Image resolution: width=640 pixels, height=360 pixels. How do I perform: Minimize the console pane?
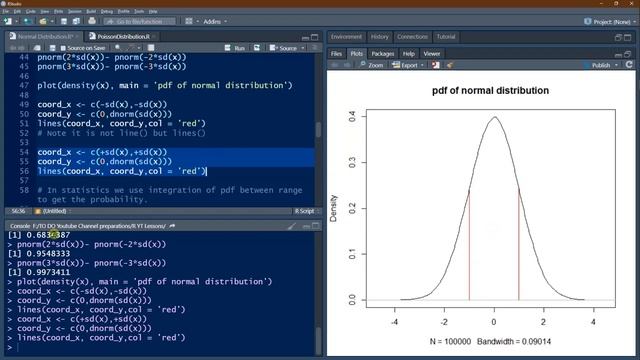click(x=306, y=226)
